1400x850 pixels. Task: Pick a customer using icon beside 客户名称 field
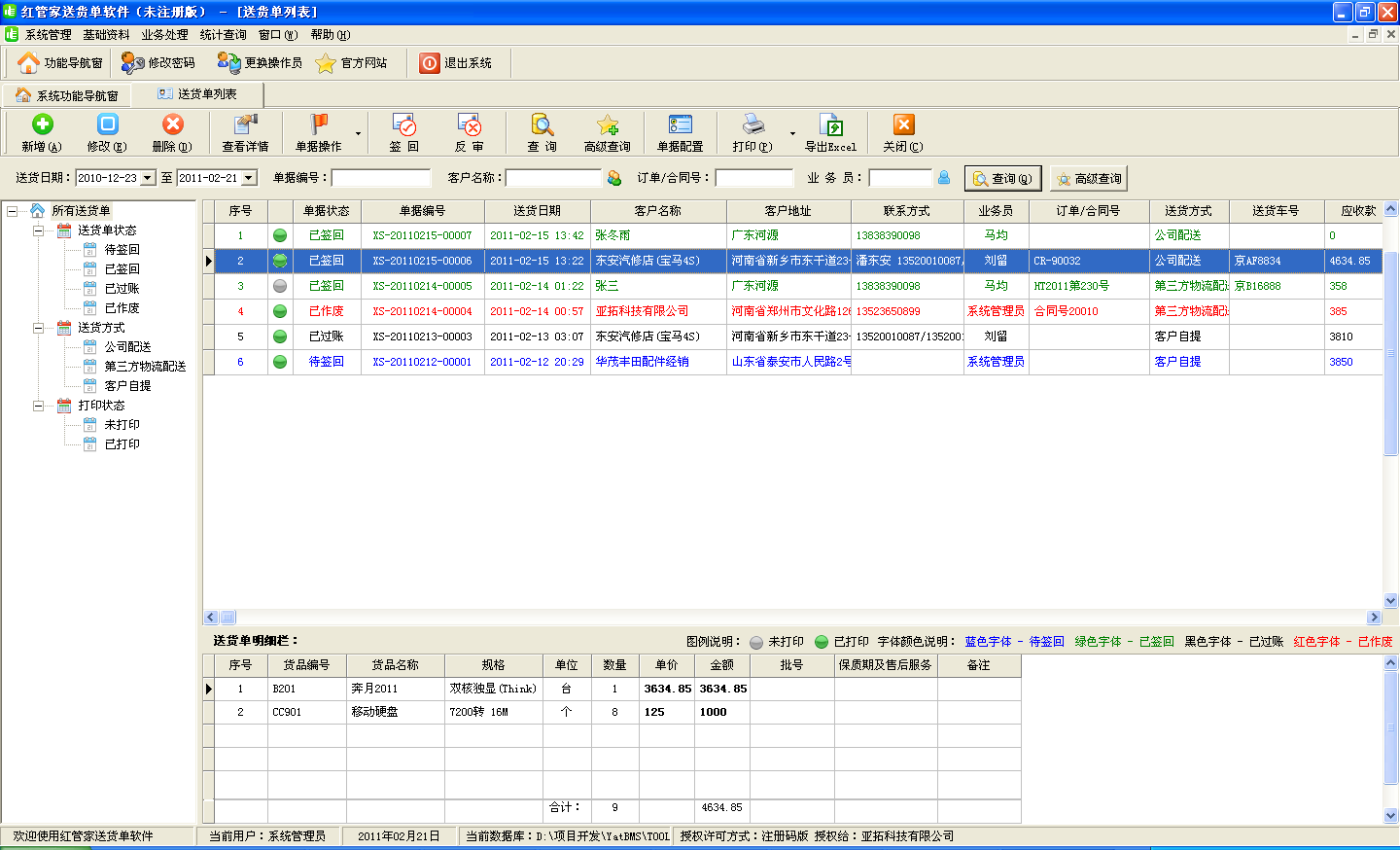(x=614, y=178)
